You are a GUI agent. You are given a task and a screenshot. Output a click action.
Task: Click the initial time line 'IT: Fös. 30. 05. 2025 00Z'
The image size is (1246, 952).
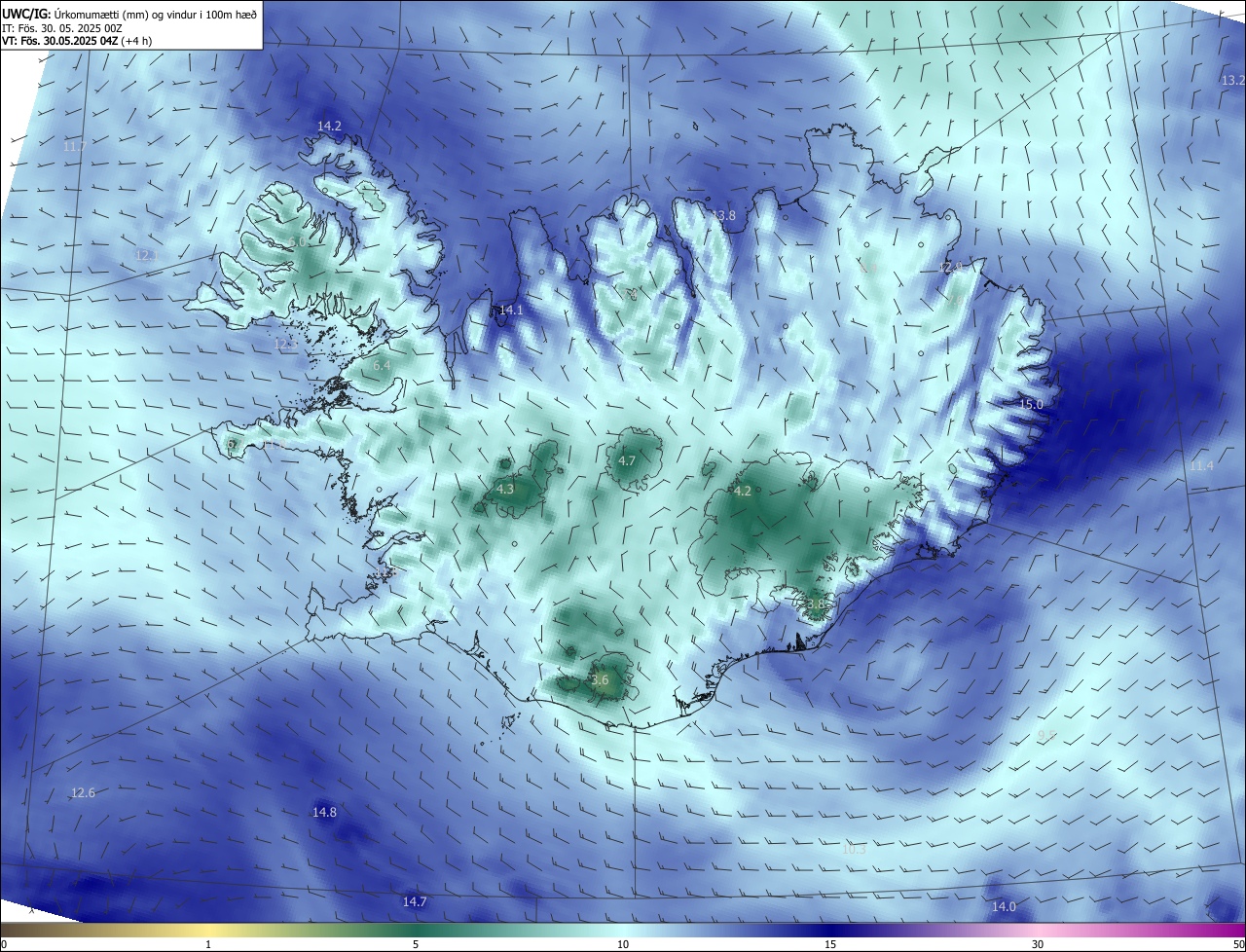61,28
